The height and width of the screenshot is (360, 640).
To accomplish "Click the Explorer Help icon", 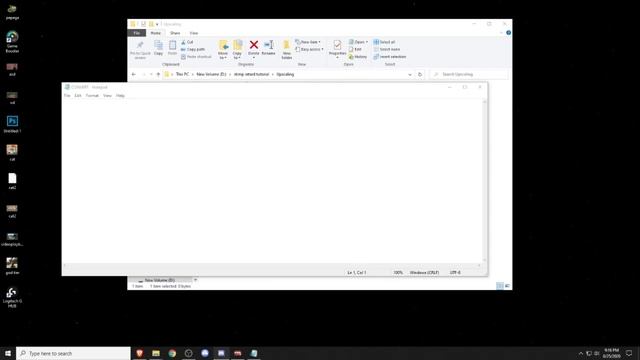I will coord(509,33).
